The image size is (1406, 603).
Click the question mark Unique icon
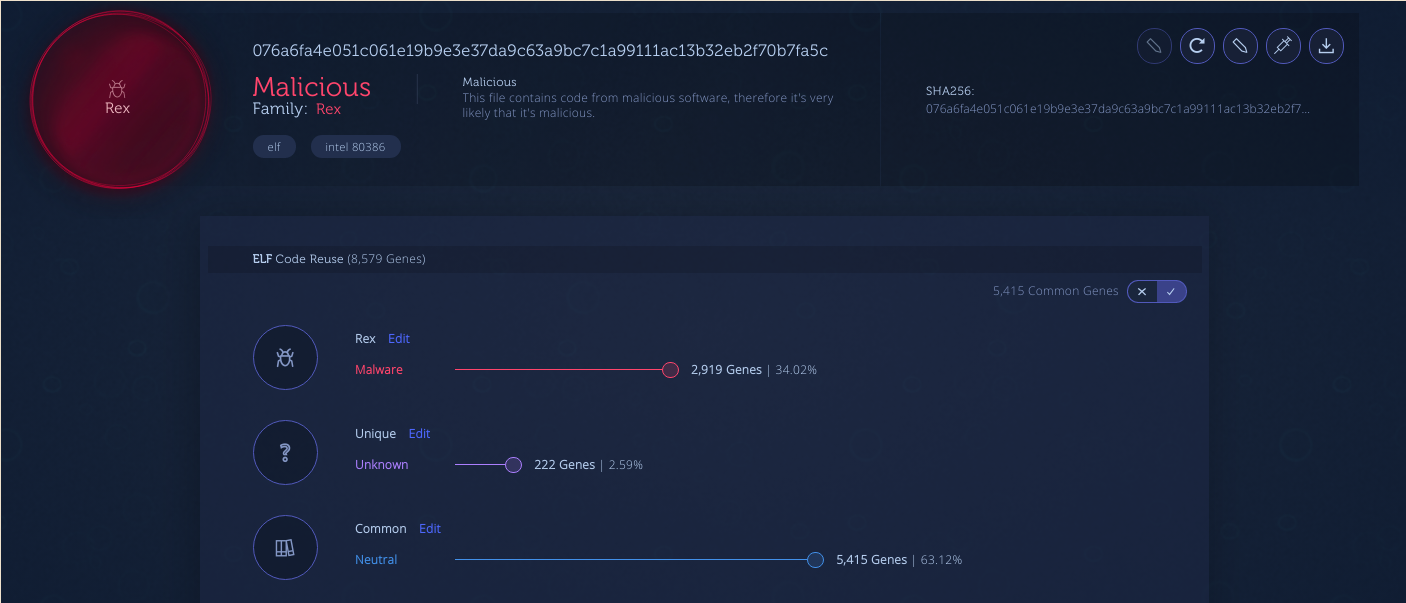285,453
